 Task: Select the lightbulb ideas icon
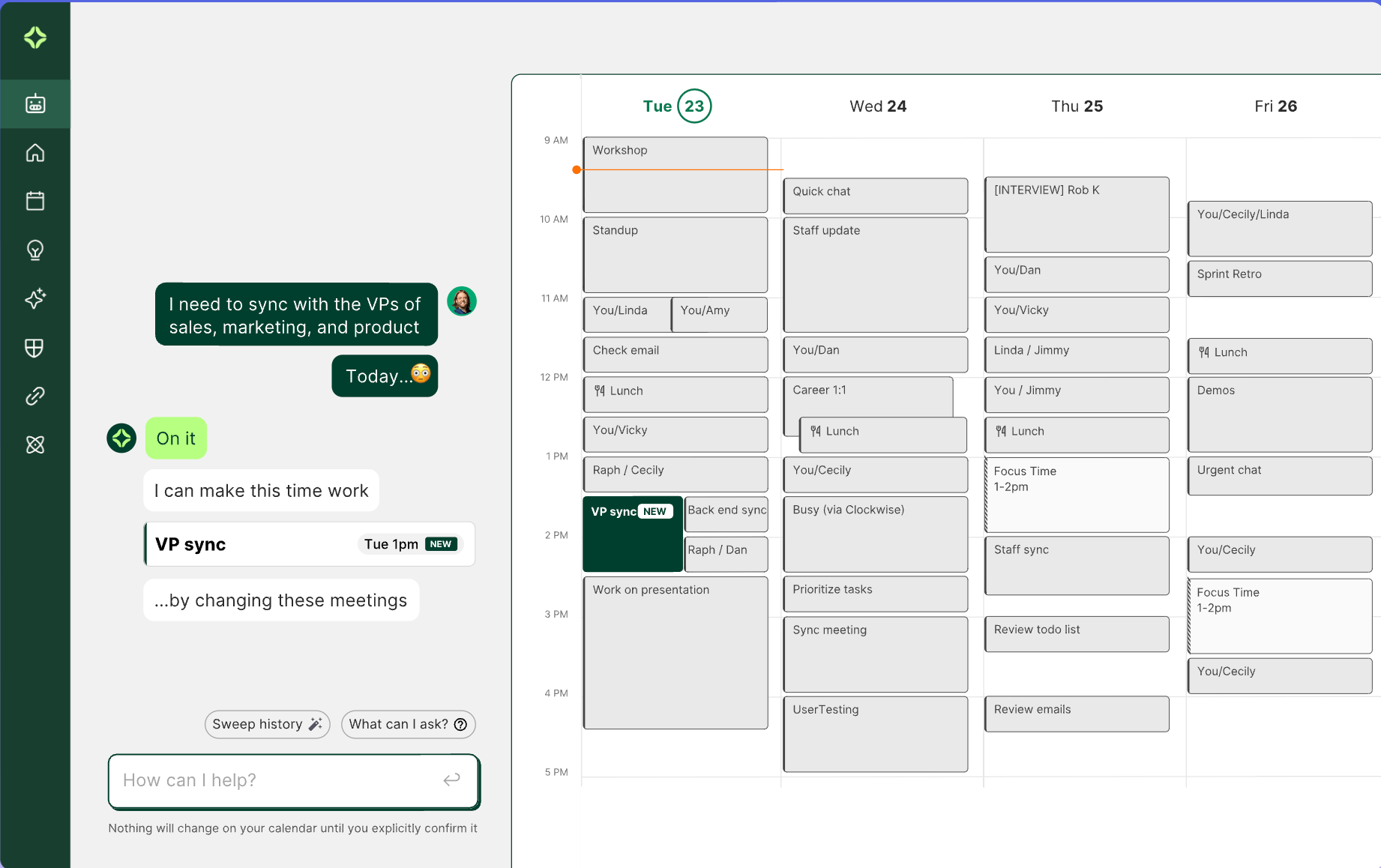click(x=35, y=250)
